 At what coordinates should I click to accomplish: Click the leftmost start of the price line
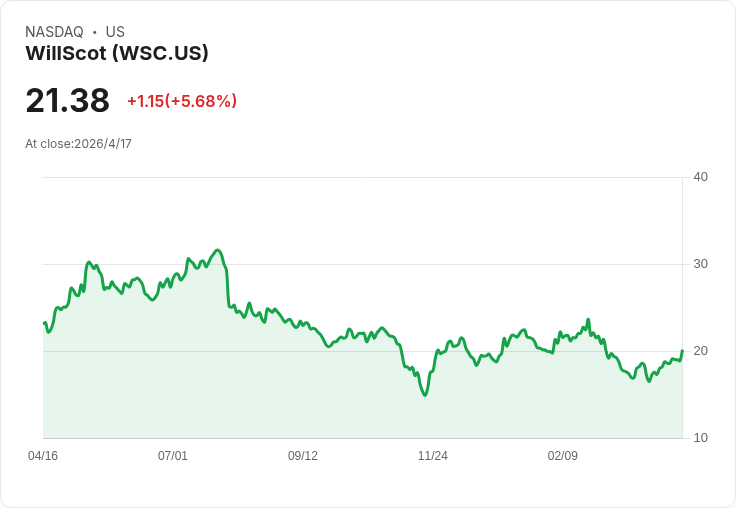(x=44, y=323)
